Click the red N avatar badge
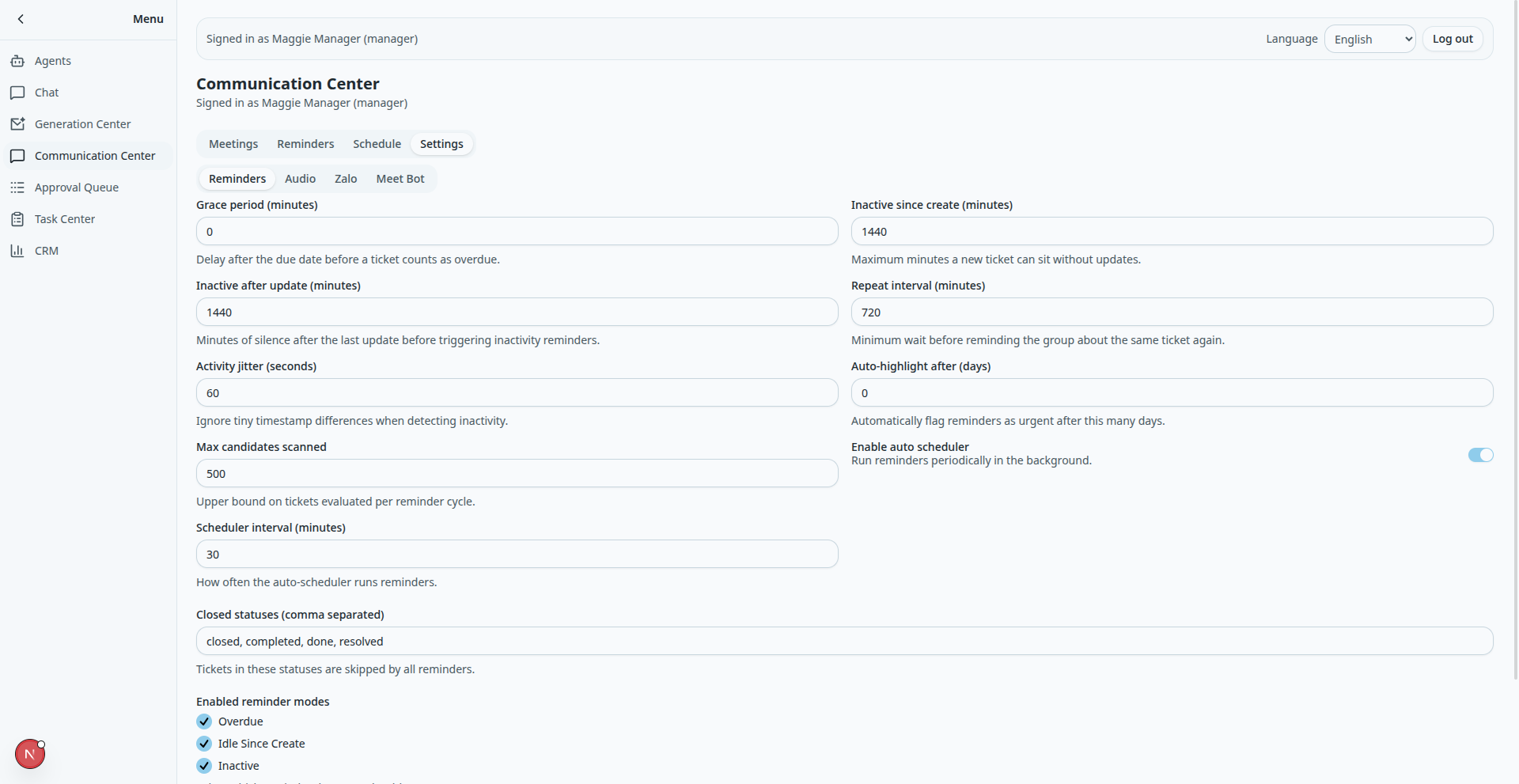This screenshot has width=1519, height=784. 30,754
